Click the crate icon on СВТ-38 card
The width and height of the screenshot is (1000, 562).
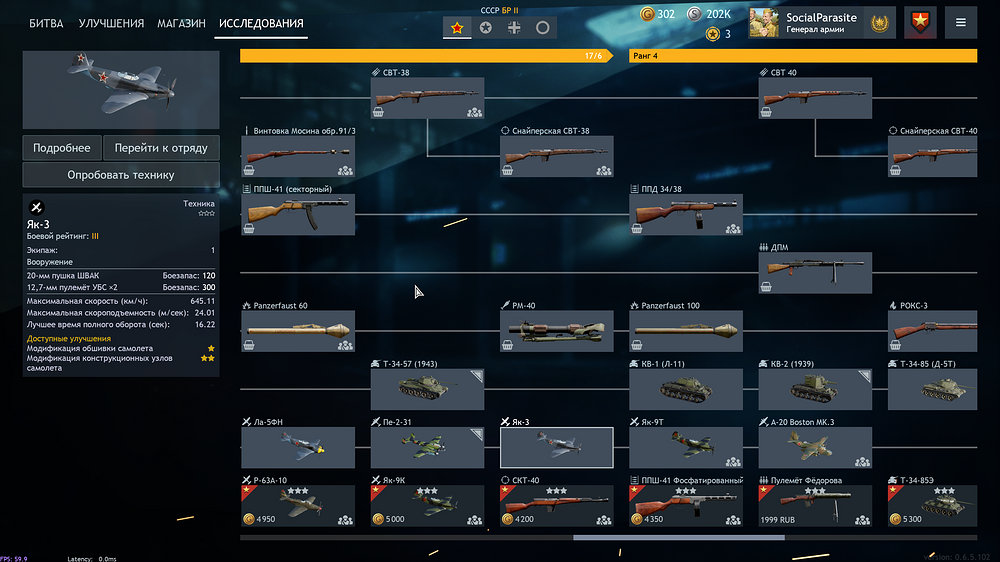[x=378, y=112]
